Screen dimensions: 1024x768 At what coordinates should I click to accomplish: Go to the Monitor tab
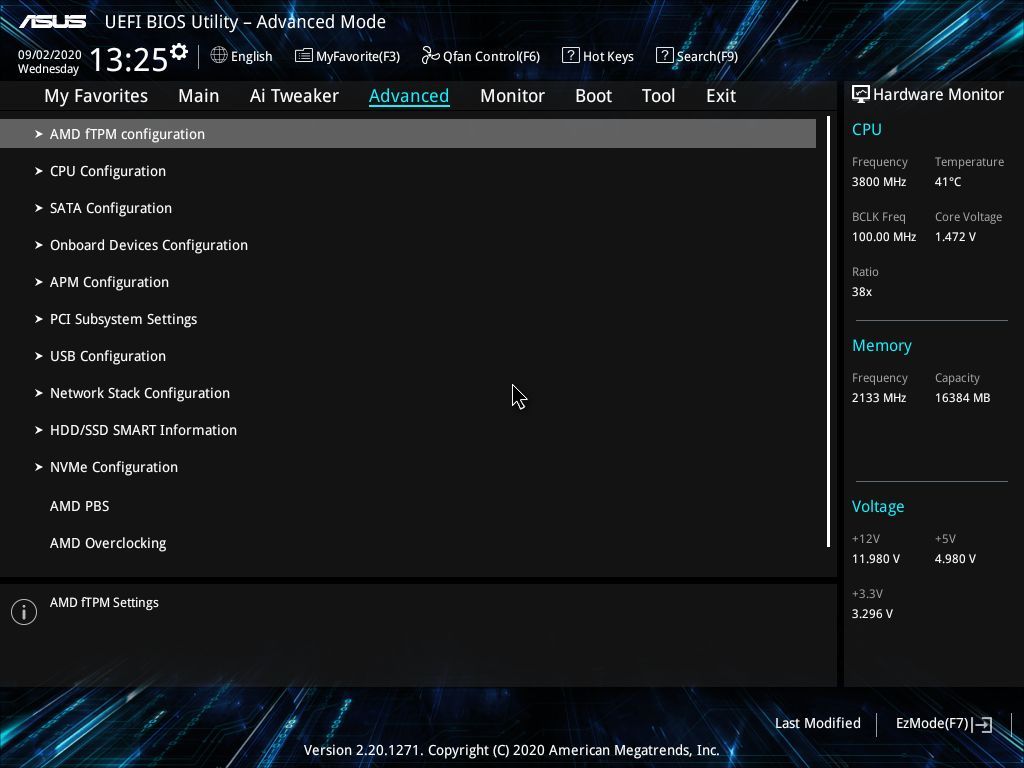pyautogui.click(x=512, y=96)
